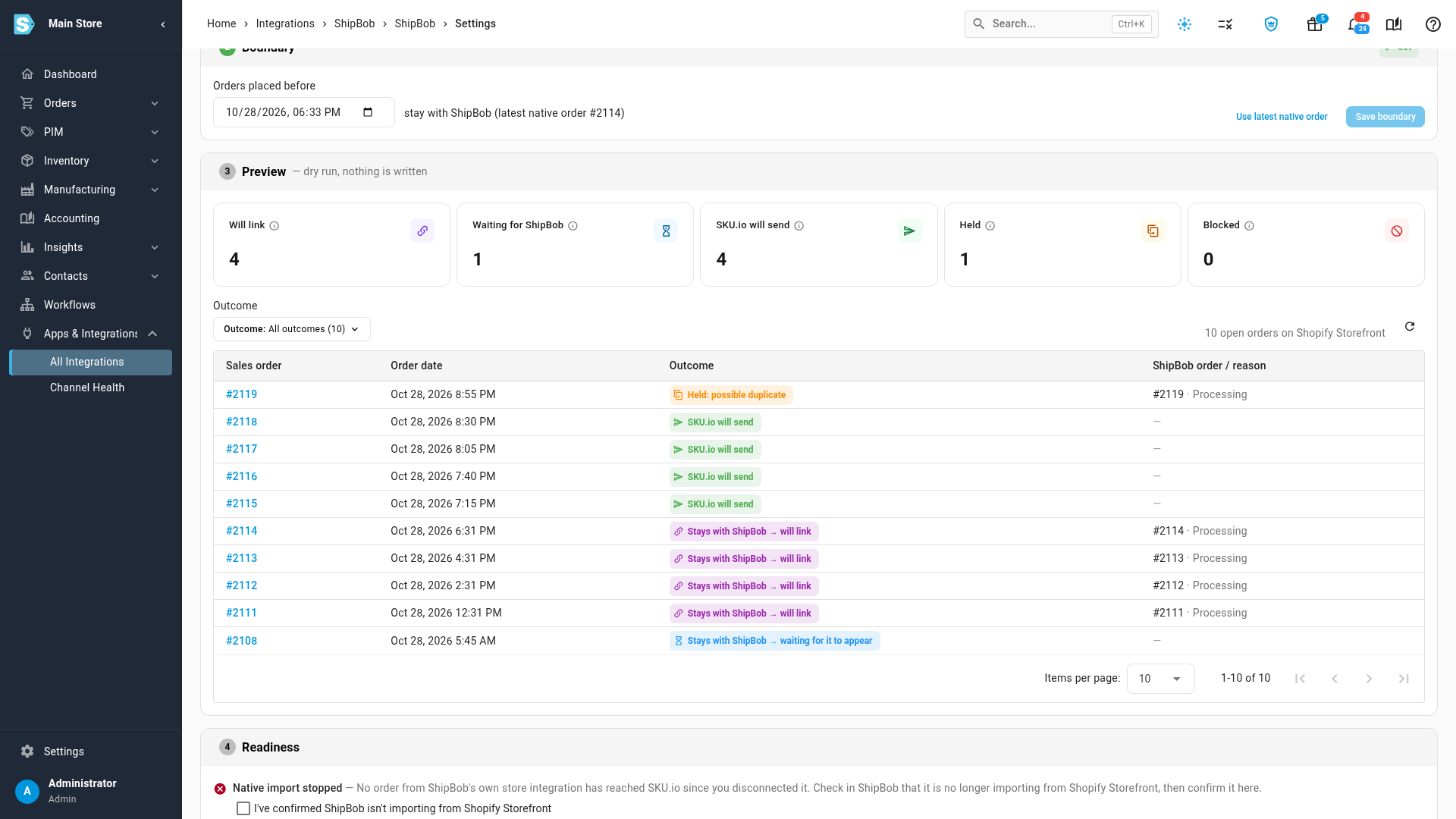Viewport: 1456px width, 819px height.
Task: Click the Orders placed before date field
Action: tap(303, 112)
